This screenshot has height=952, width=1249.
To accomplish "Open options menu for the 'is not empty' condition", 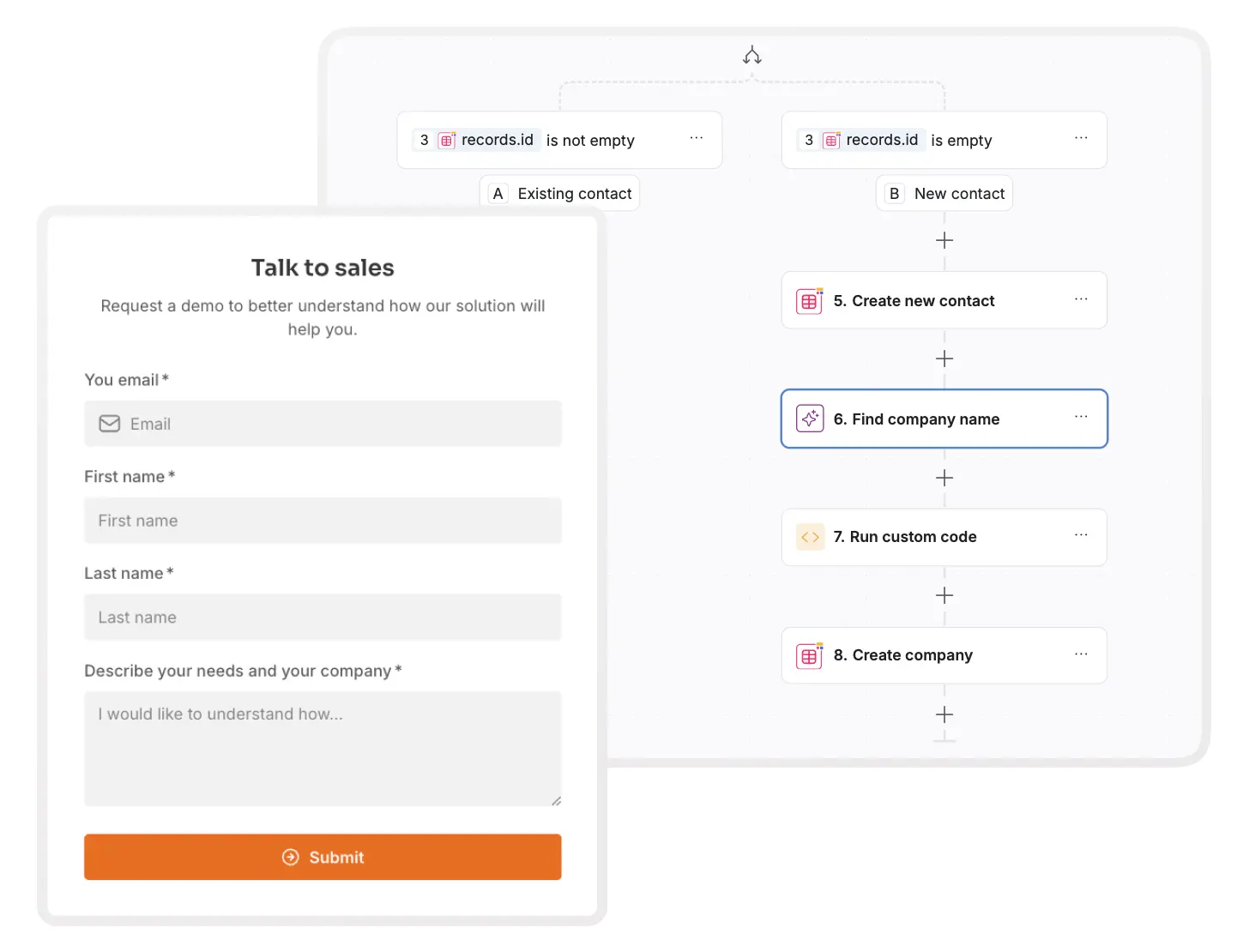I will [x=696, y=138].
